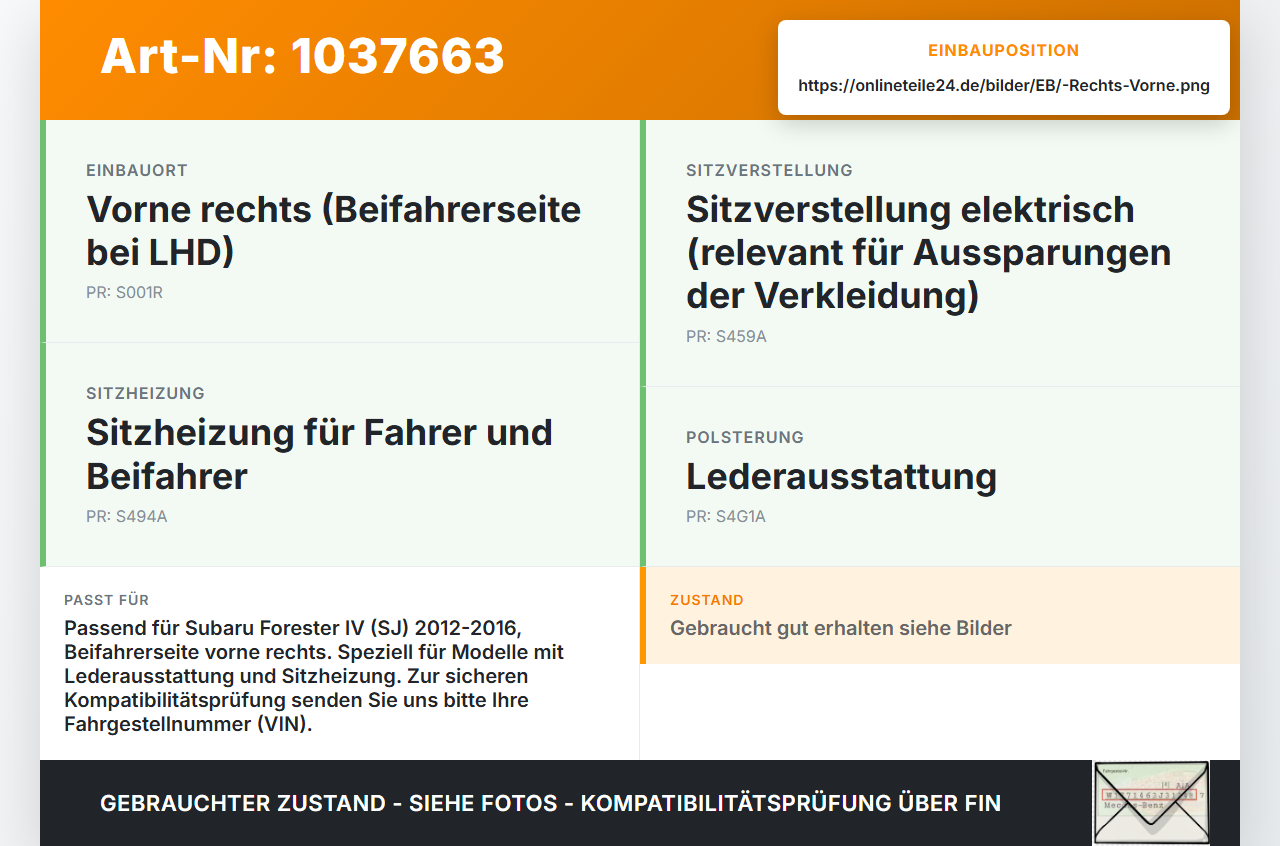Click Sitzheizung für Fahrer und Beifahrer
Image resolution: width=1280 pixels, height=846 pixels.
tap(319, 454)
